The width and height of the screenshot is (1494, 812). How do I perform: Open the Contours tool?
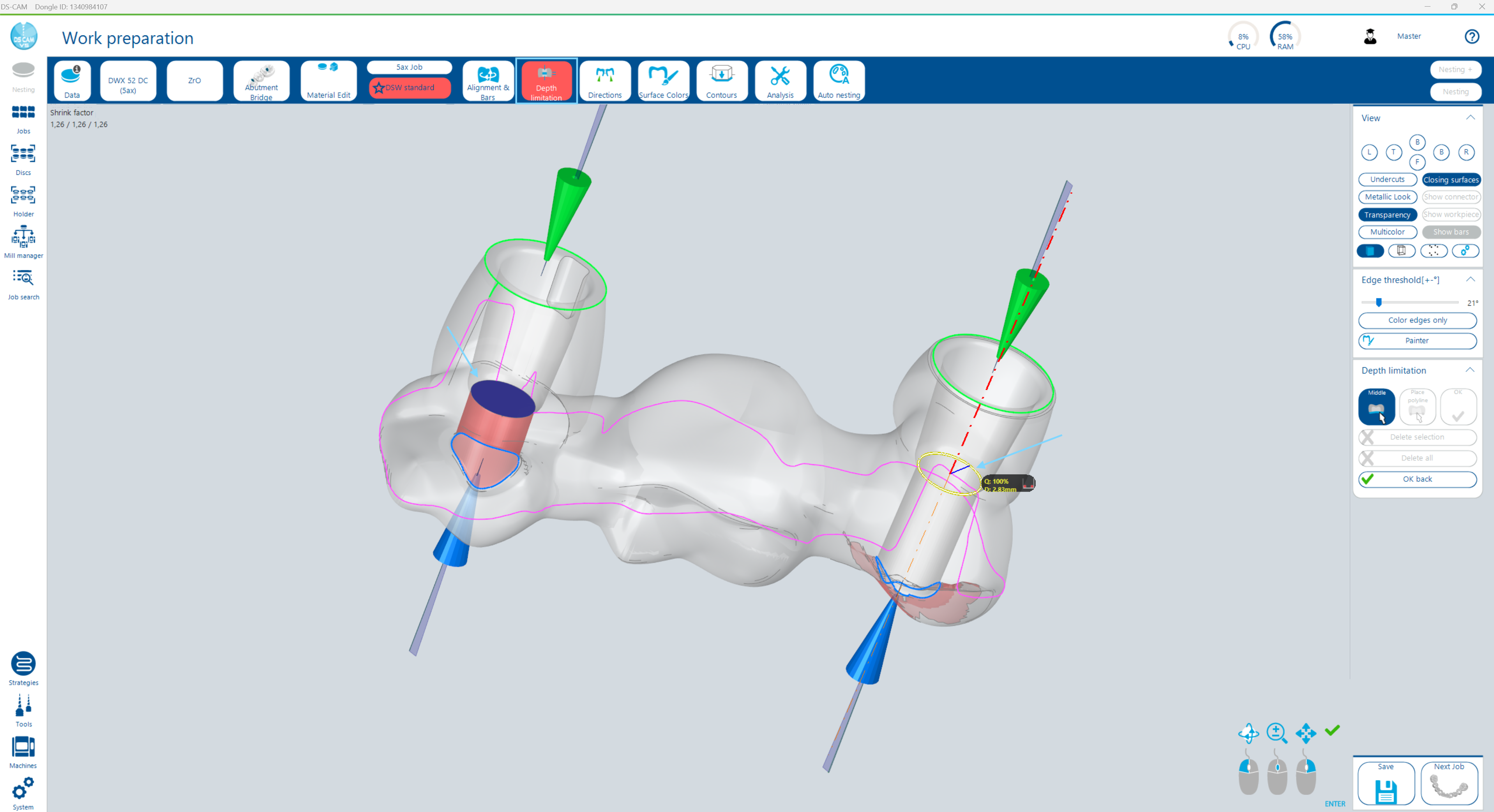click(x=722, y=81)
